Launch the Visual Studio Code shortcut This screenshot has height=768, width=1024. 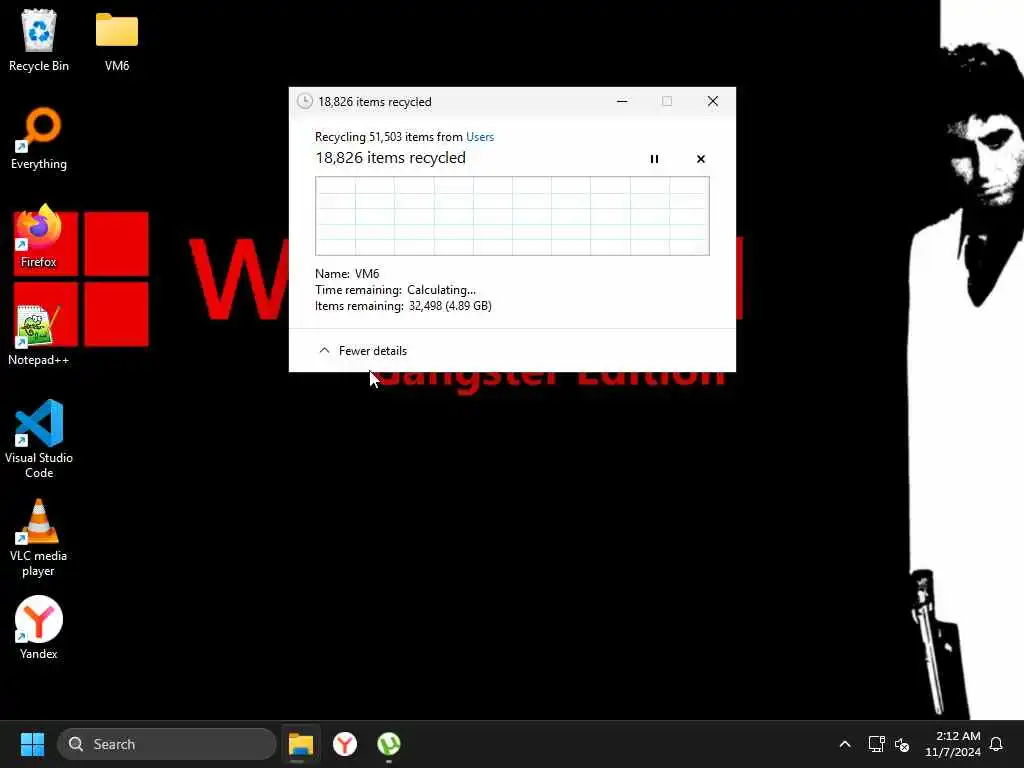point(39,439)
